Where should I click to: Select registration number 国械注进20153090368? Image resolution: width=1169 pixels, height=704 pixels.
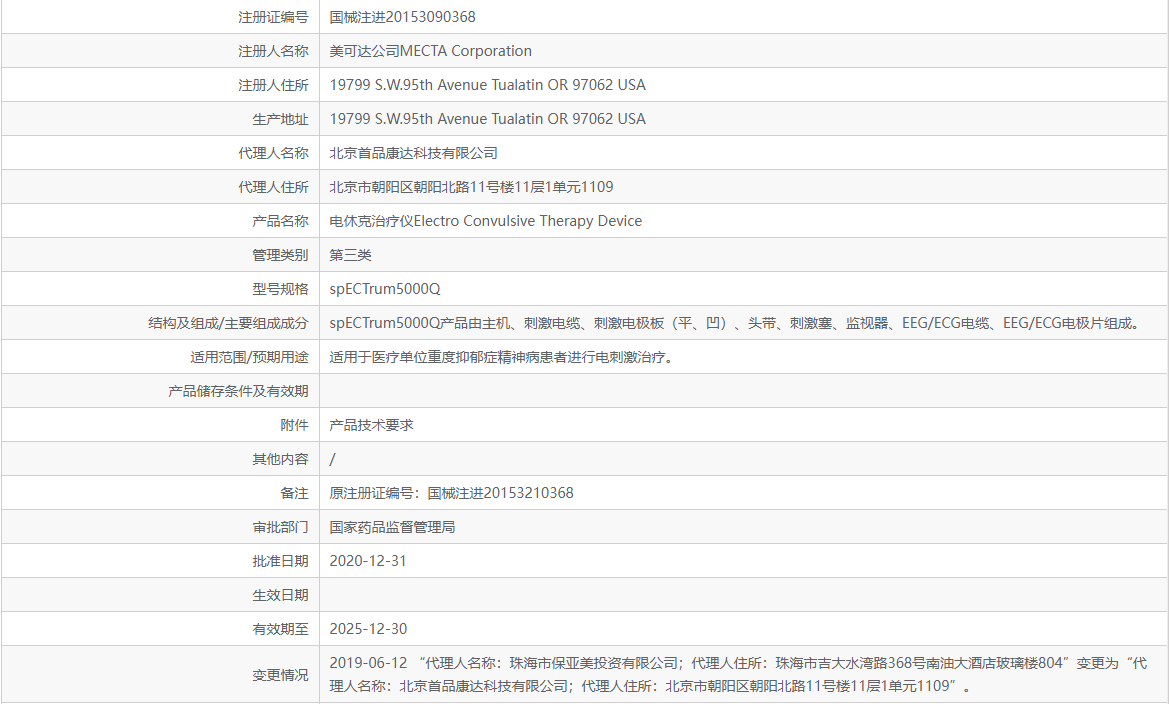(x=403, y=17)
